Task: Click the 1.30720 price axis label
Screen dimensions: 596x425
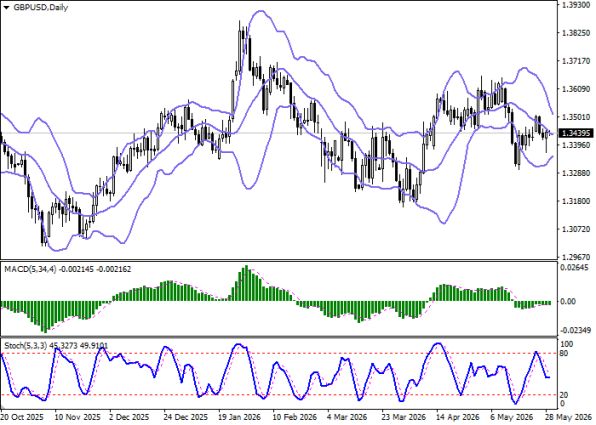Action: (575, 229)
